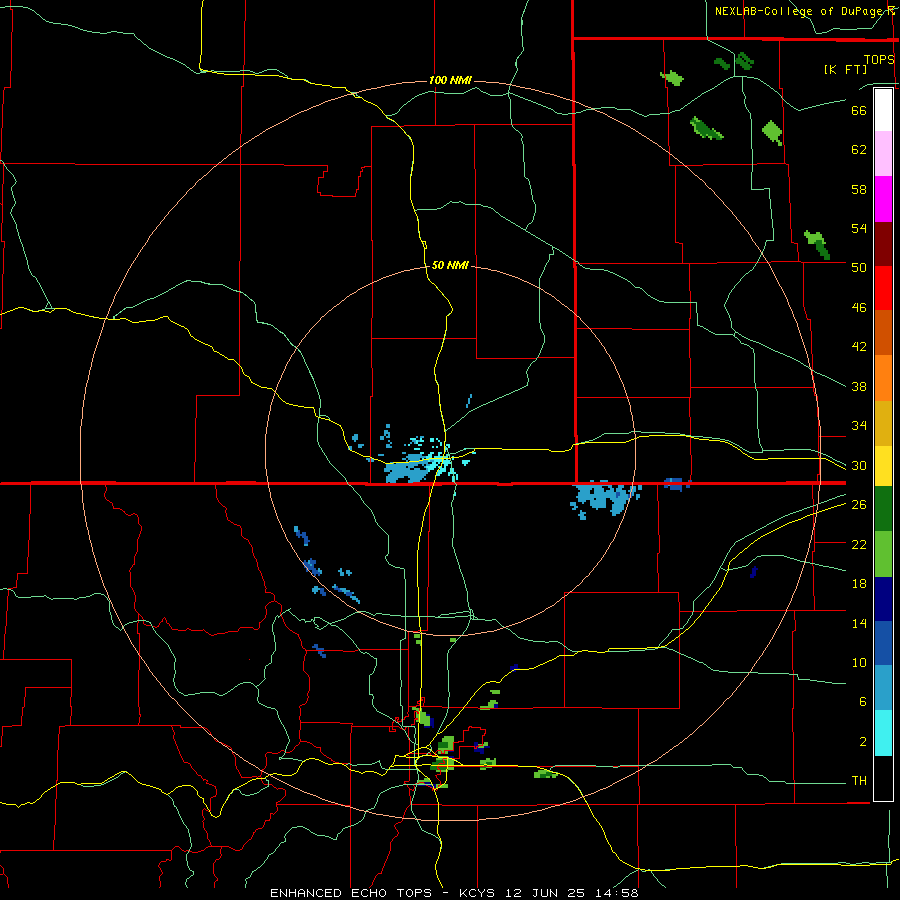Click the '34' legend scale value
900x900 pixels.
coord(859,426)
